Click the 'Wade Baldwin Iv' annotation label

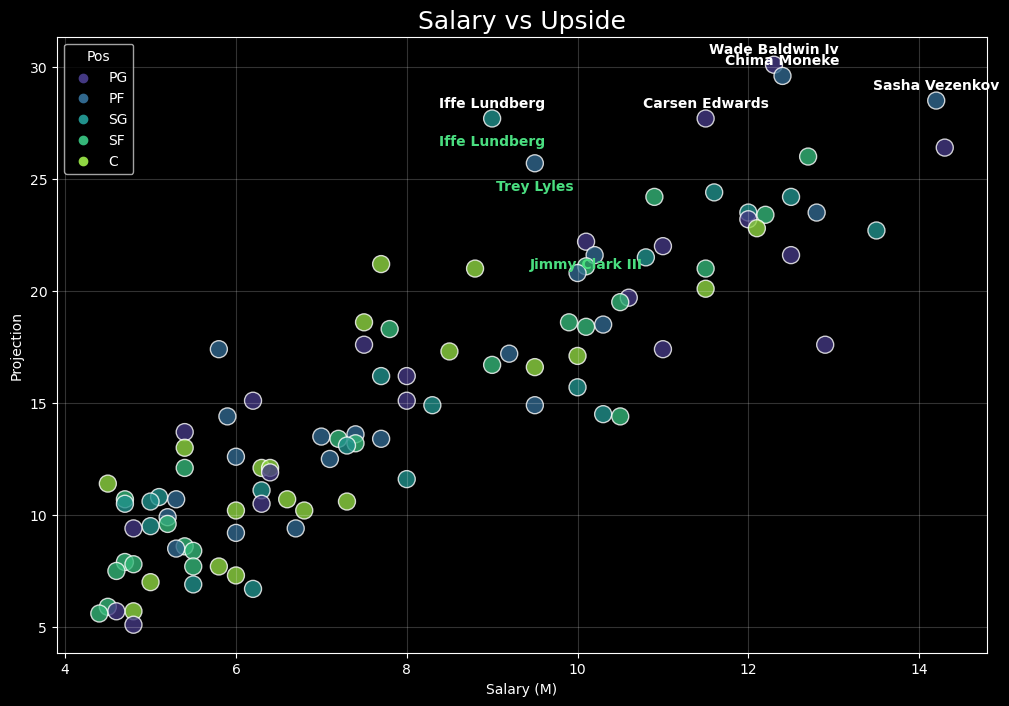(x=773, y=50)
